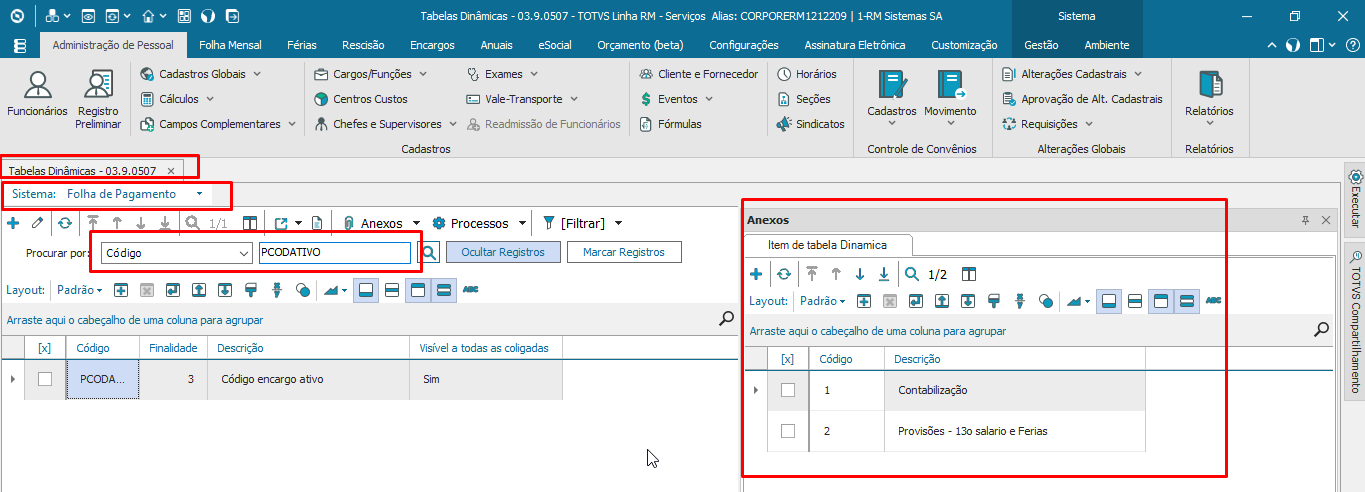Image resolution: width=1365 pixels, height=492 pixels.
Task: Open the Sistema Folha de Pagamento dropdown
Action: tap(200, 194)
